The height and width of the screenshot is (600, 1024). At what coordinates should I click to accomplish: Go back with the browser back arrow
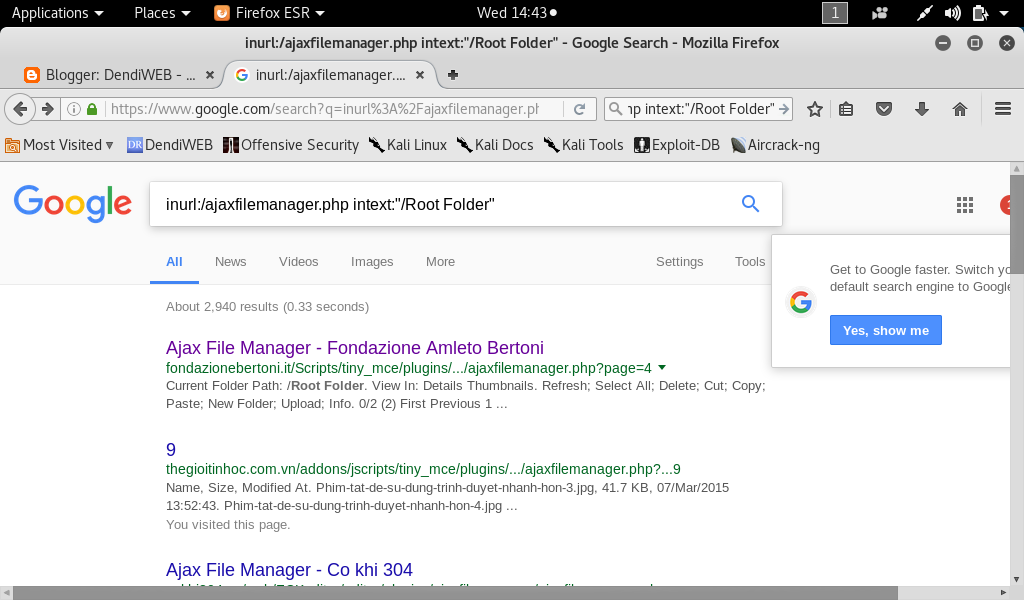point(20,109)
